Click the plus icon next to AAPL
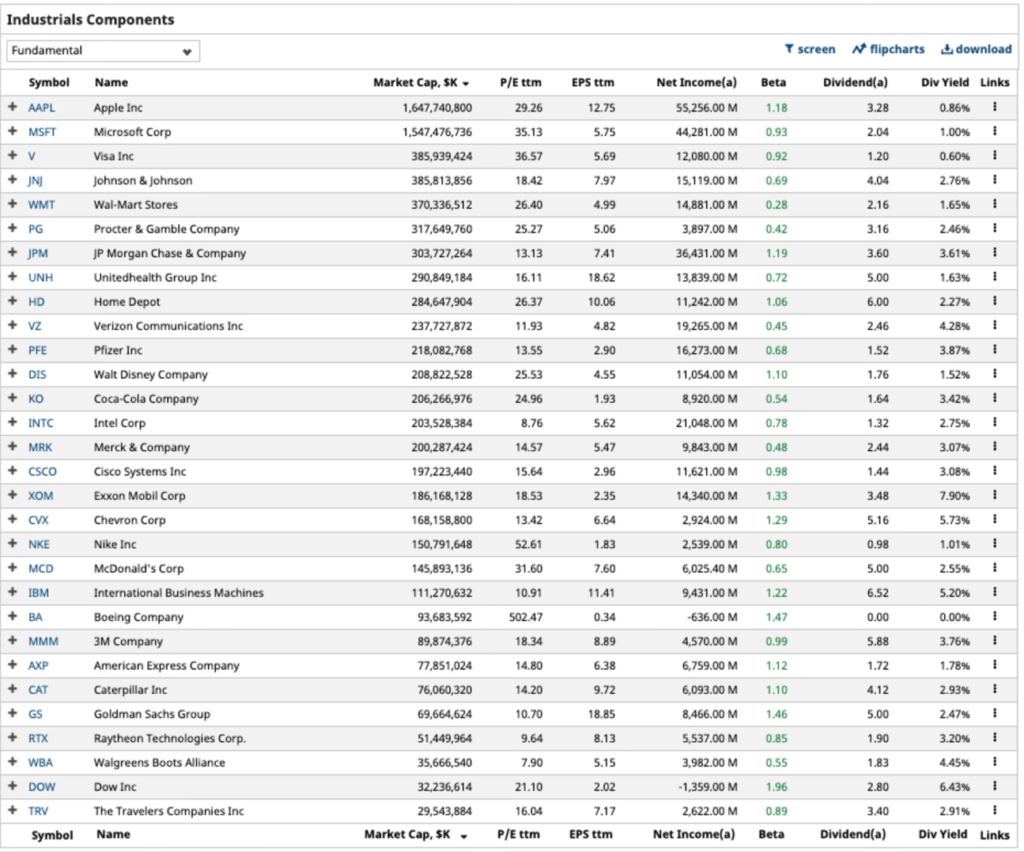1024x852 pixels. [x=12, y=107]
